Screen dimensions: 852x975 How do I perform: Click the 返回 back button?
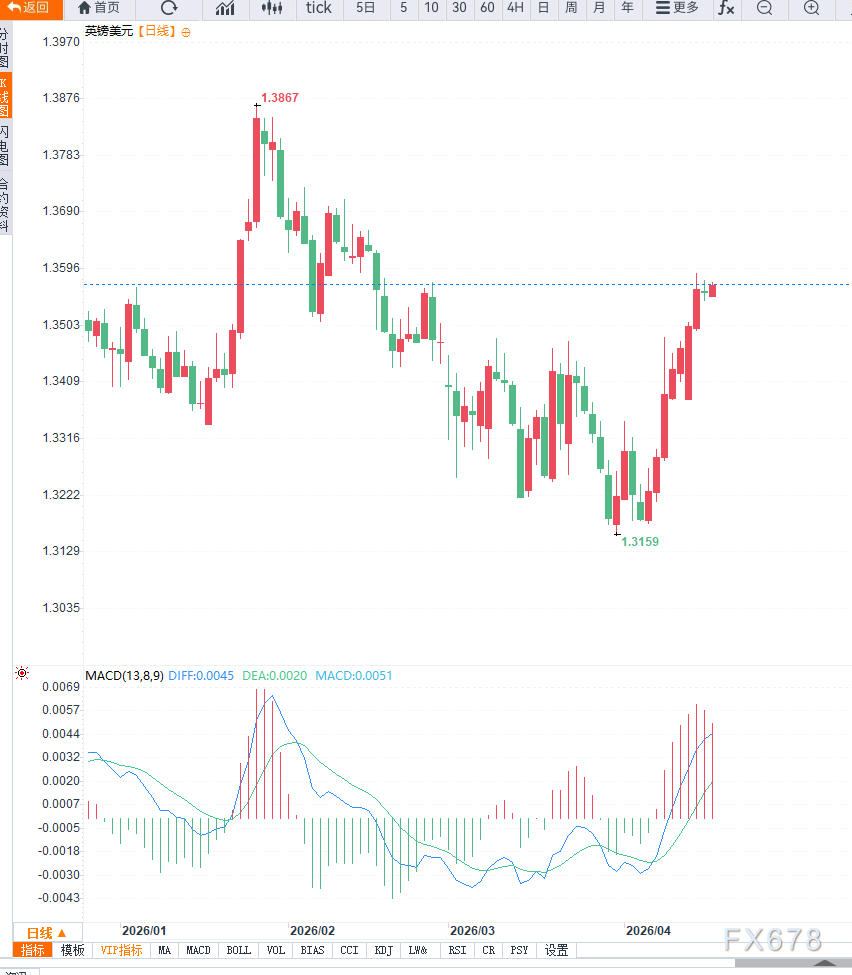click(x=30, y=8)
